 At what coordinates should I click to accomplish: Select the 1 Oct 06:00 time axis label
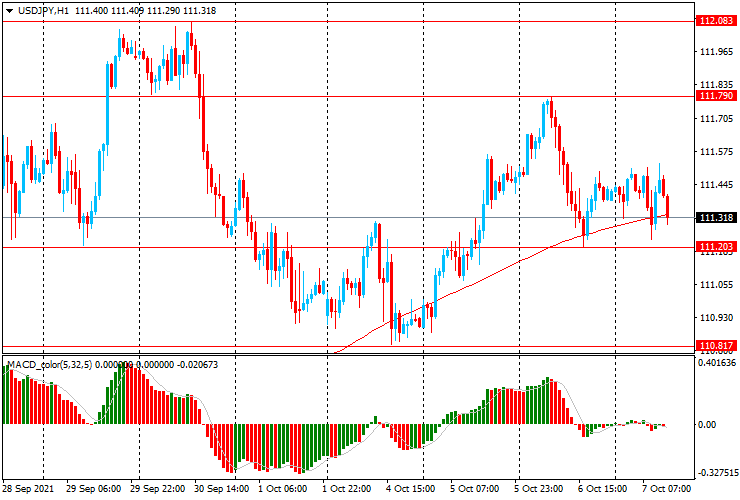click(282, 489)
